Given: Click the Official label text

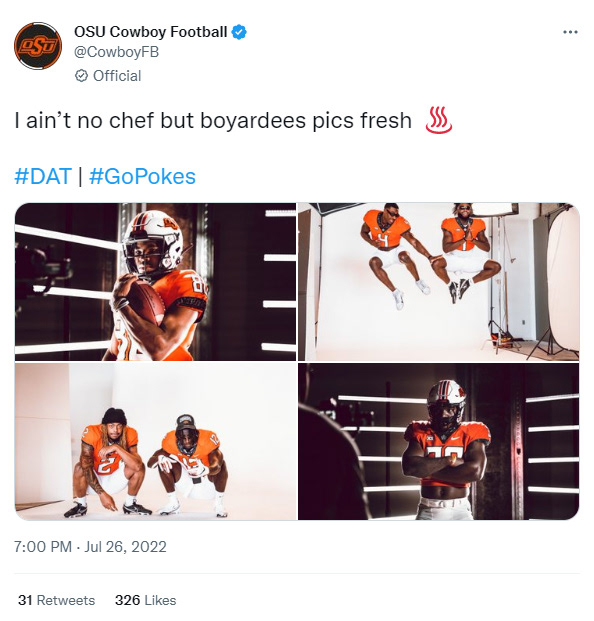Looking at the screenshot, I should tap(117, 76).
